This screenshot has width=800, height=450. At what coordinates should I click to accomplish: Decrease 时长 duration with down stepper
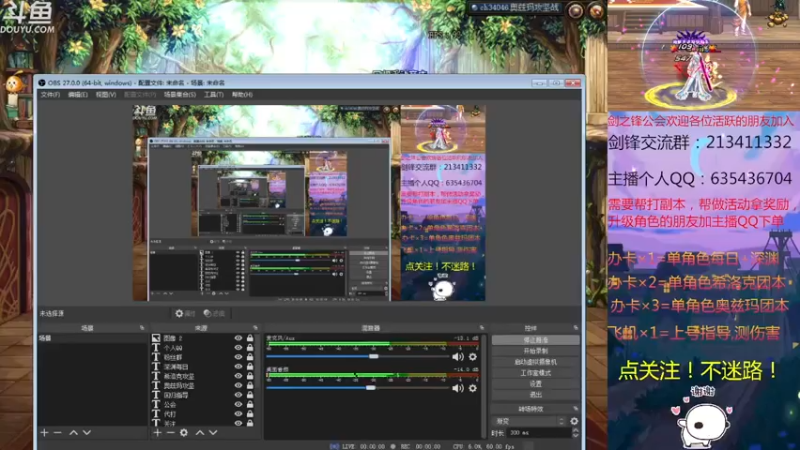point(576,436)
